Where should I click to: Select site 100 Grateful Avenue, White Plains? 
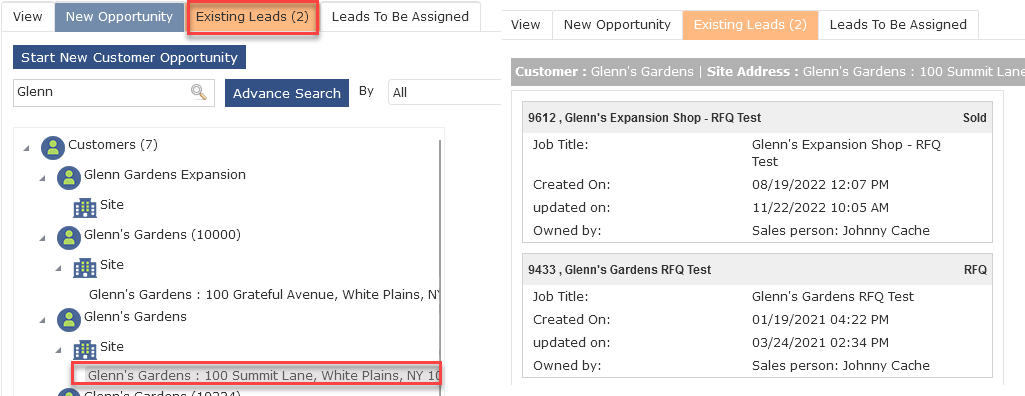(x=264, y=295)
